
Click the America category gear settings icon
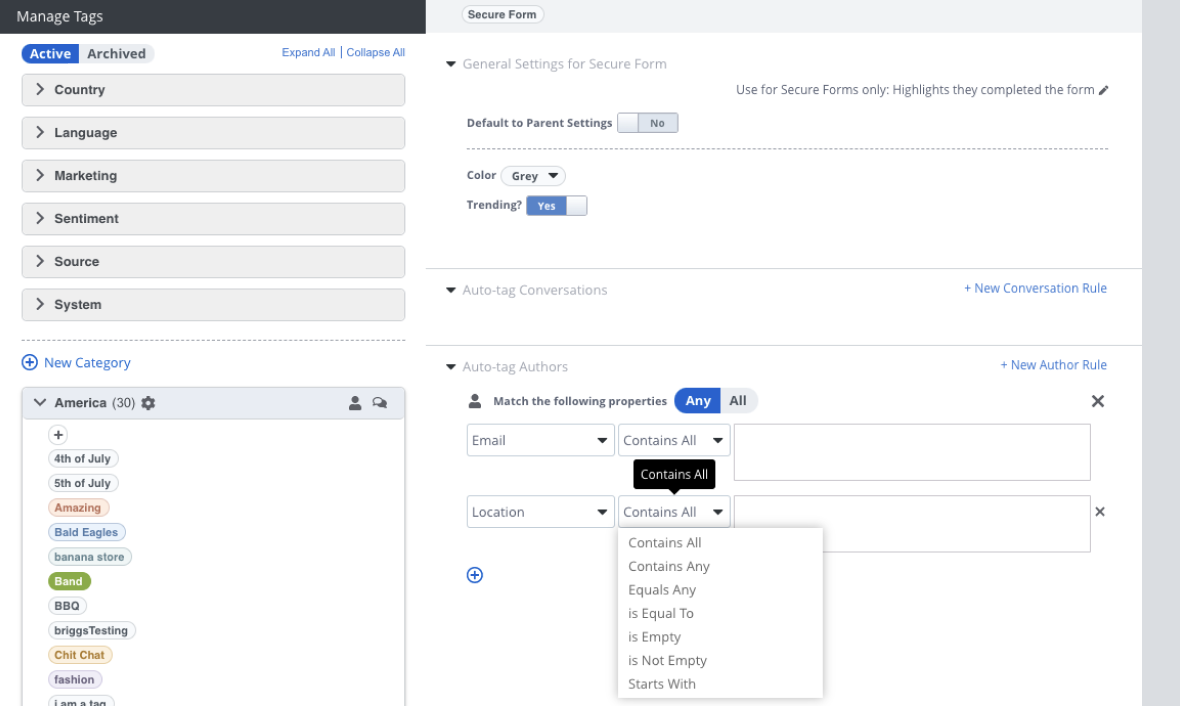point(149,403)
